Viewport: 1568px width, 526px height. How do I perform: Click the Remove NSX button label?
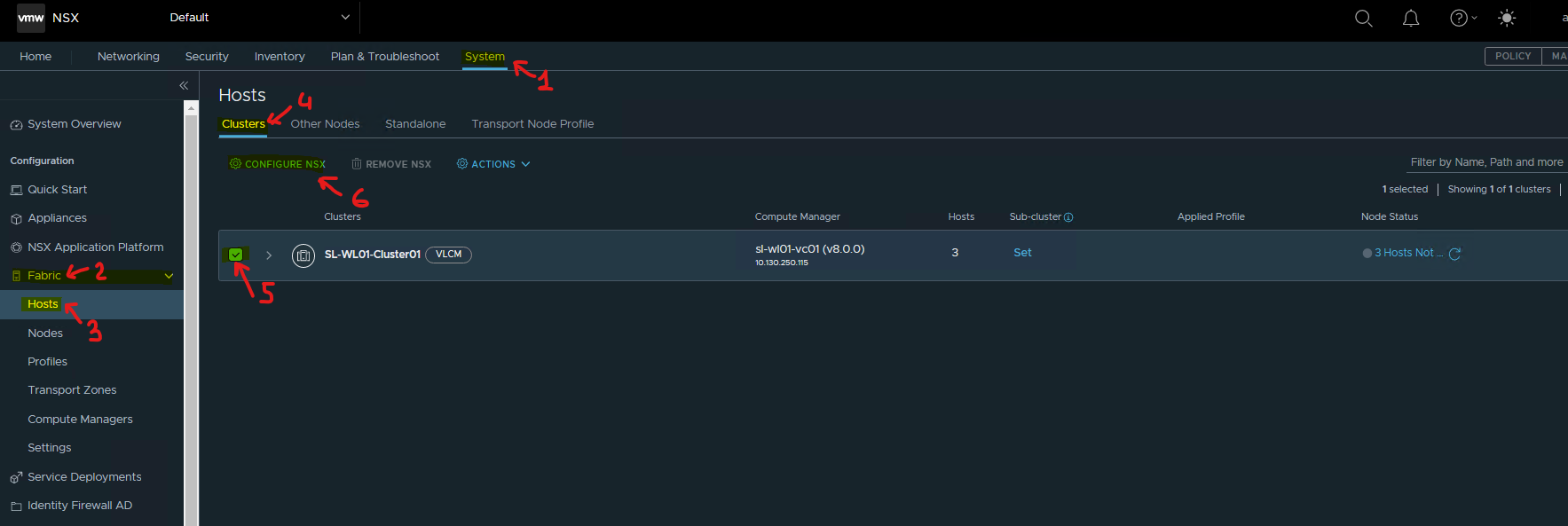pyautogui.click(x=398, y=164)
